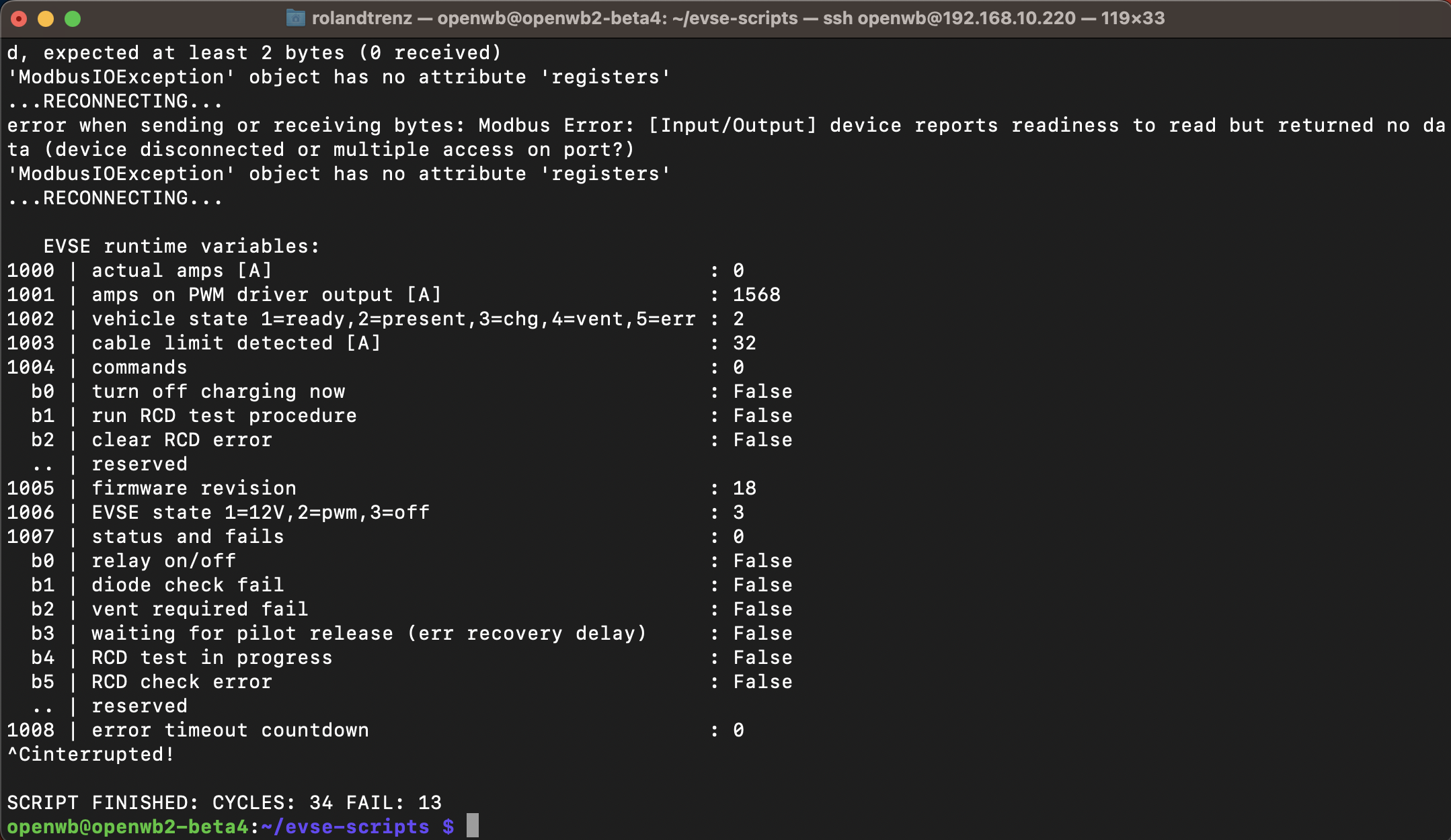This screenshot has width=1451, height=840.
Task: Click the terminal cursor block at prompt
Action: (473, 825)
